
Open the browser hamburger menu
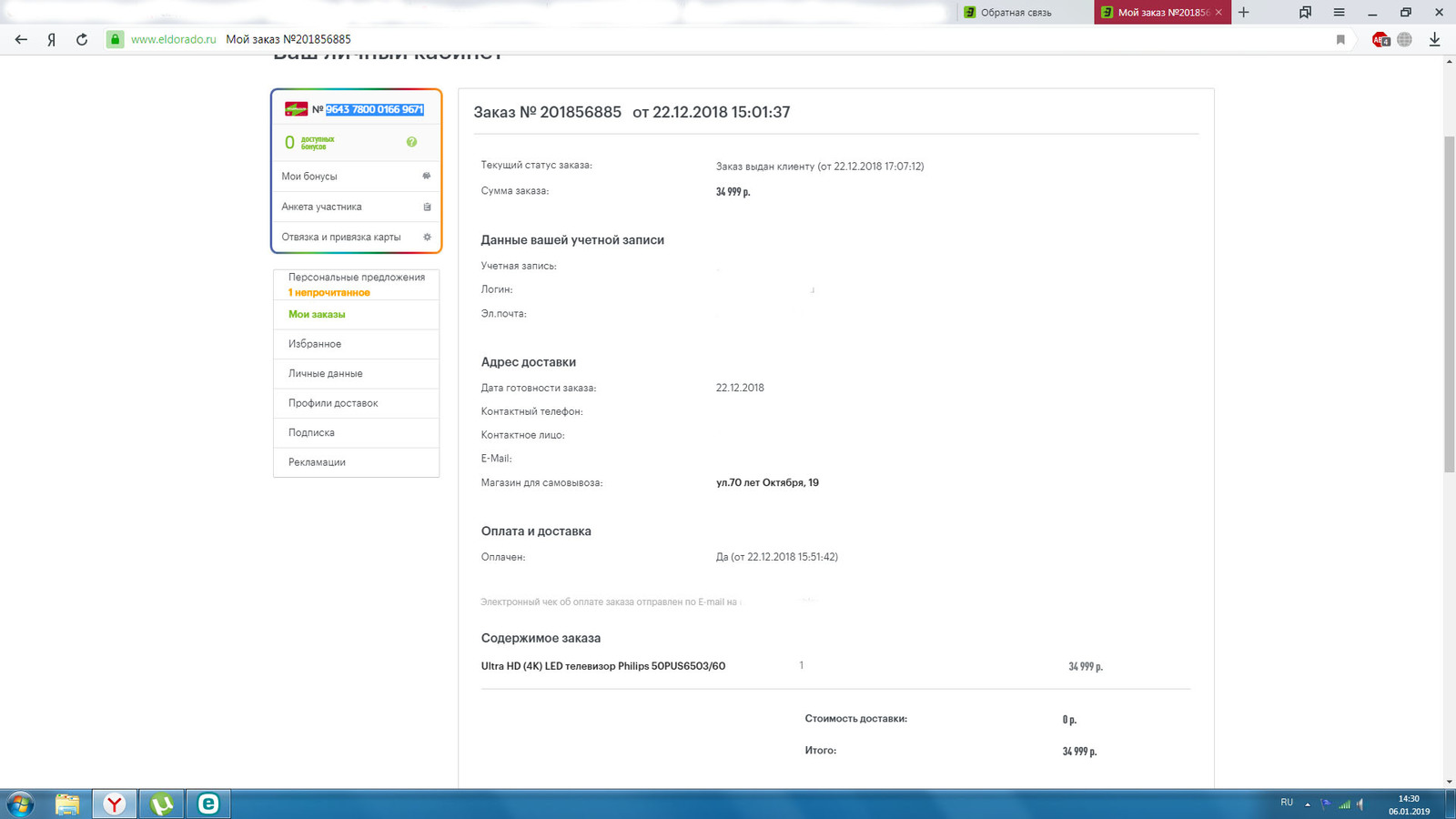coord(1339,12)
